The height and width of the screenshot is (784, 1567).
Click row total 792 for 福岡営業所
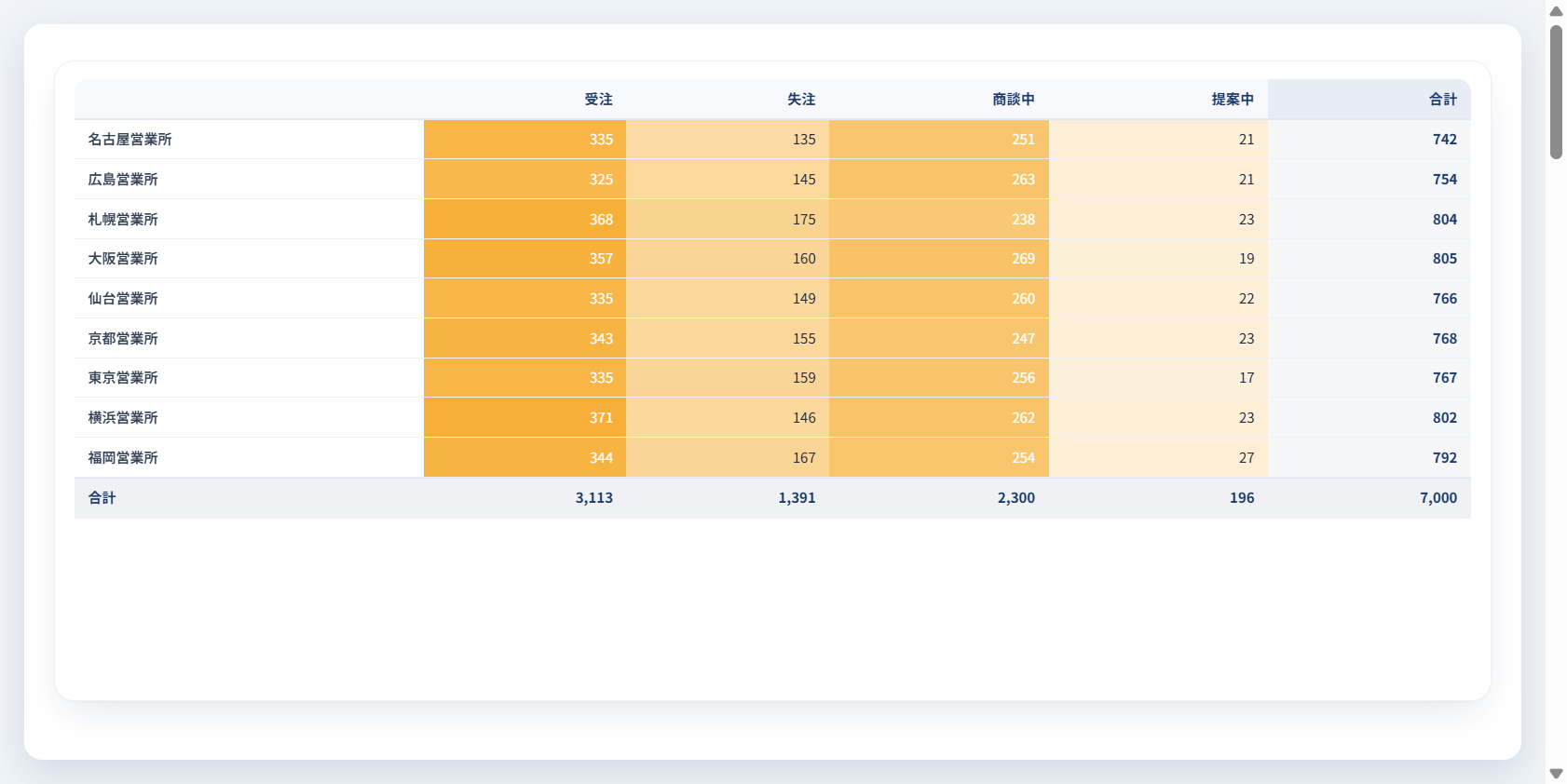coord(1369,458)
